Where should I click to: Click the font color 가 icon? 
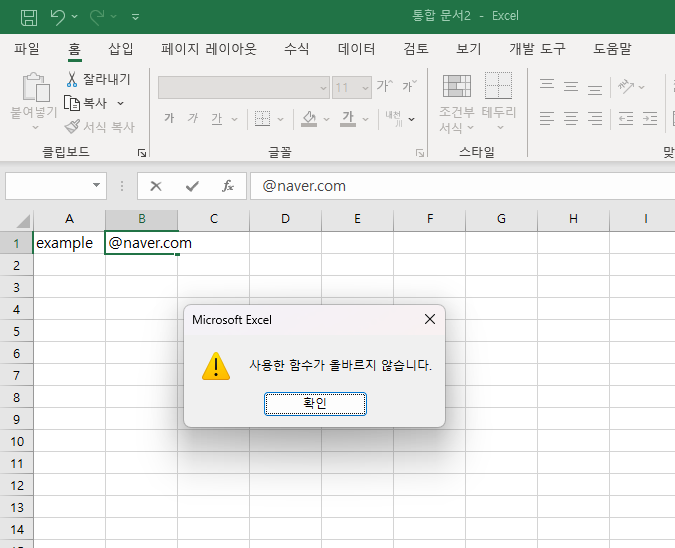pos(348,118)
